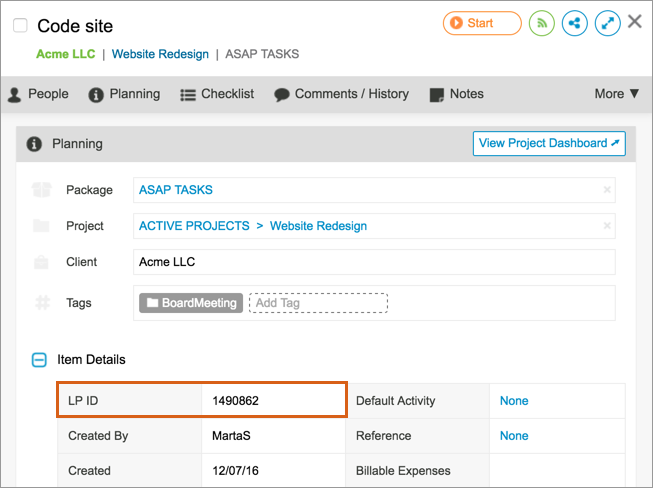Click the expand to fullscreen icon
Viewport: 653px width, 488px height.
607,23
